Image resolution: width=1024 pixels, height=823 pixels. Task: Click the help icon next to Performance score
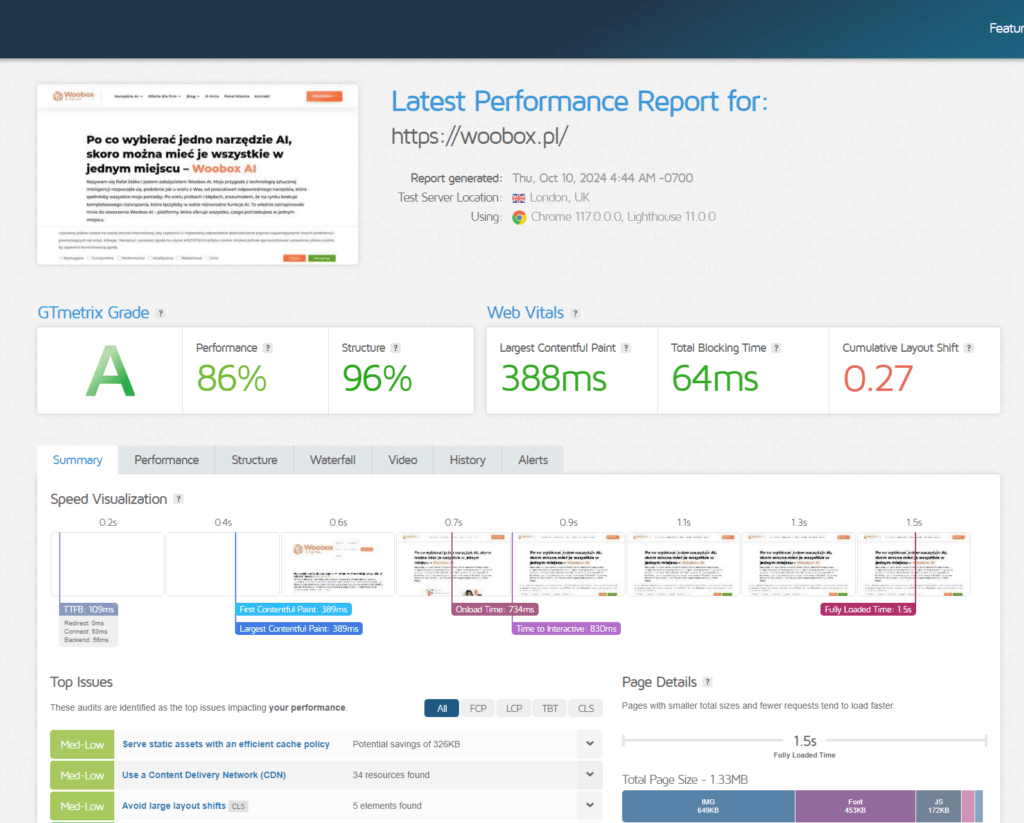[268, 348]
